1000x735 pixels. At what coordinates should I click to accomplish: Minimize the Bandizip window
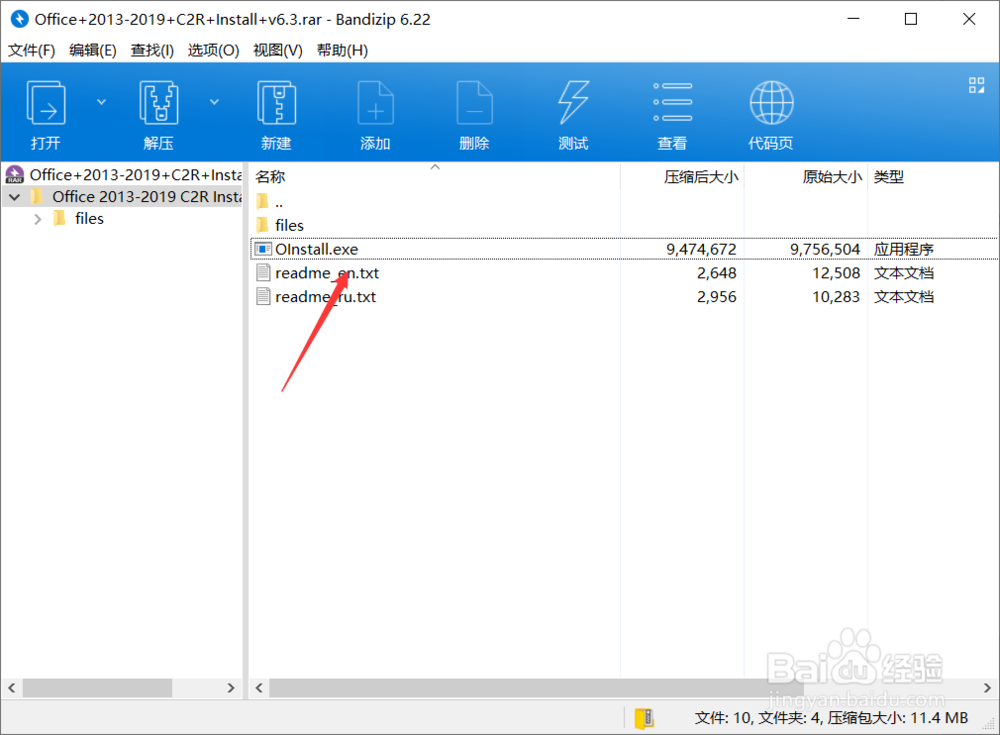[x=853, y=19]
